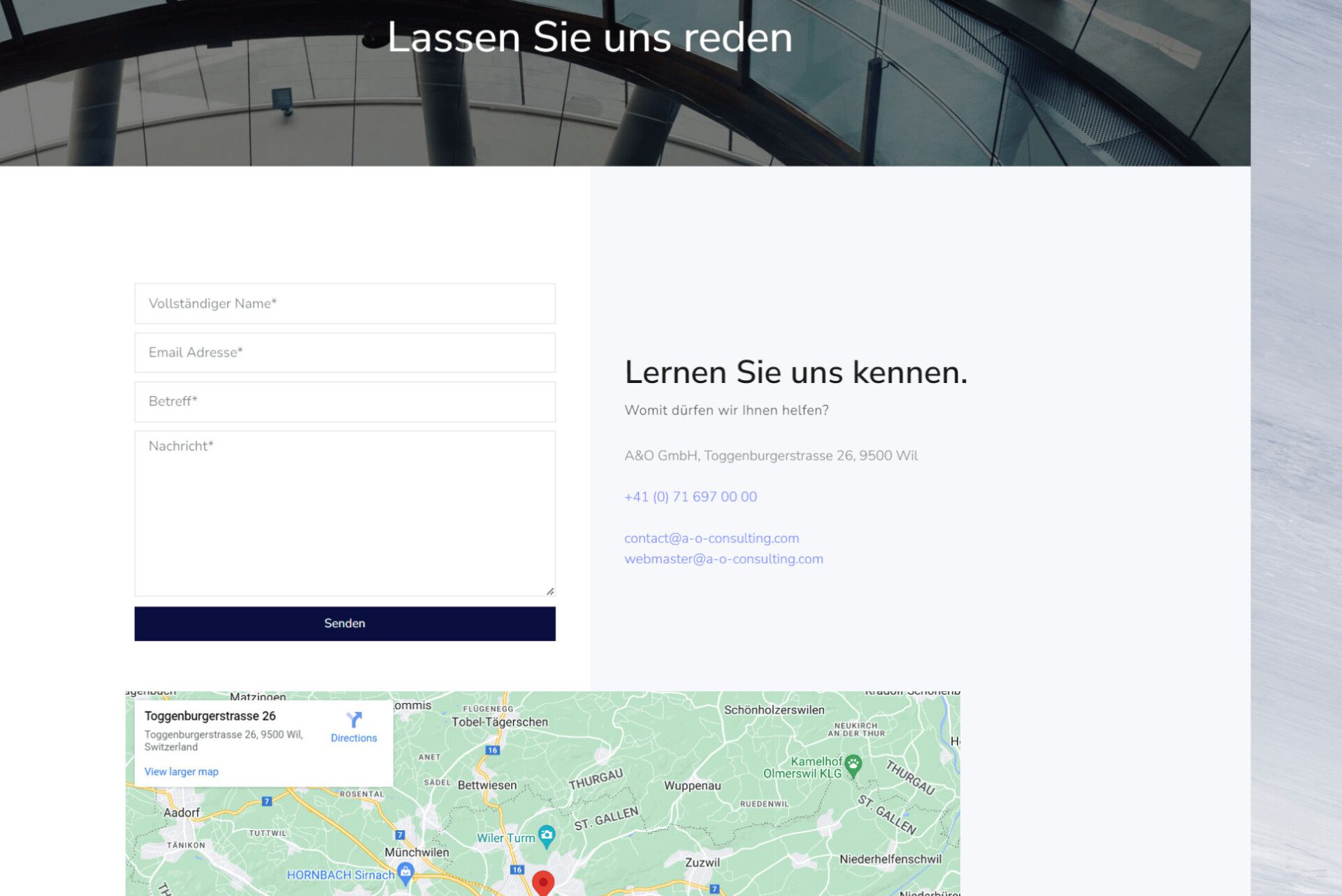Click the route 7 shield near Aadorf
Viewport: 1342px width, 896px height.
(266, 802)
